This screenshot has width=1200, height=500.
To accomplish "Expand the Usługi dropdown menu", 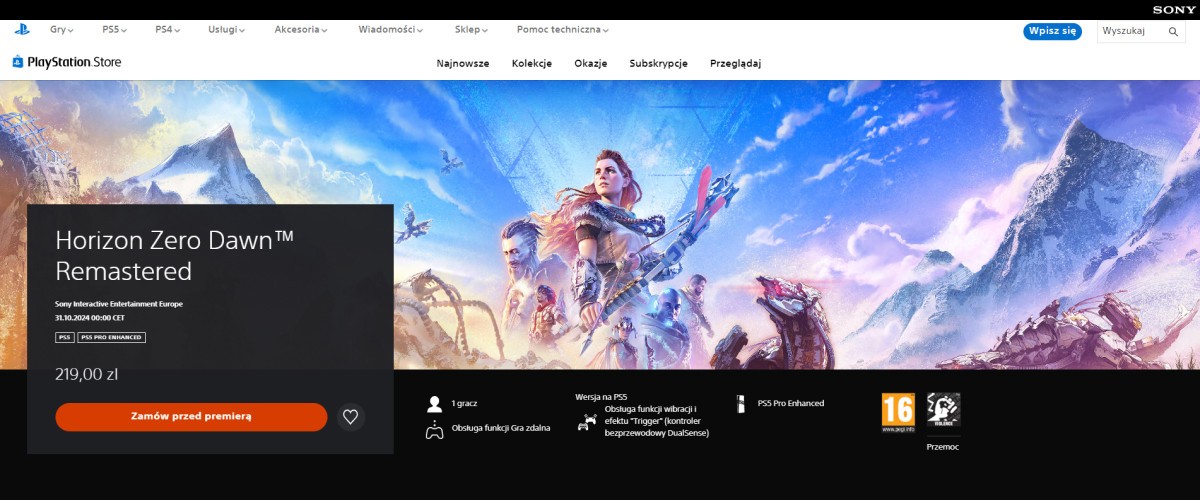I will 227,30.
